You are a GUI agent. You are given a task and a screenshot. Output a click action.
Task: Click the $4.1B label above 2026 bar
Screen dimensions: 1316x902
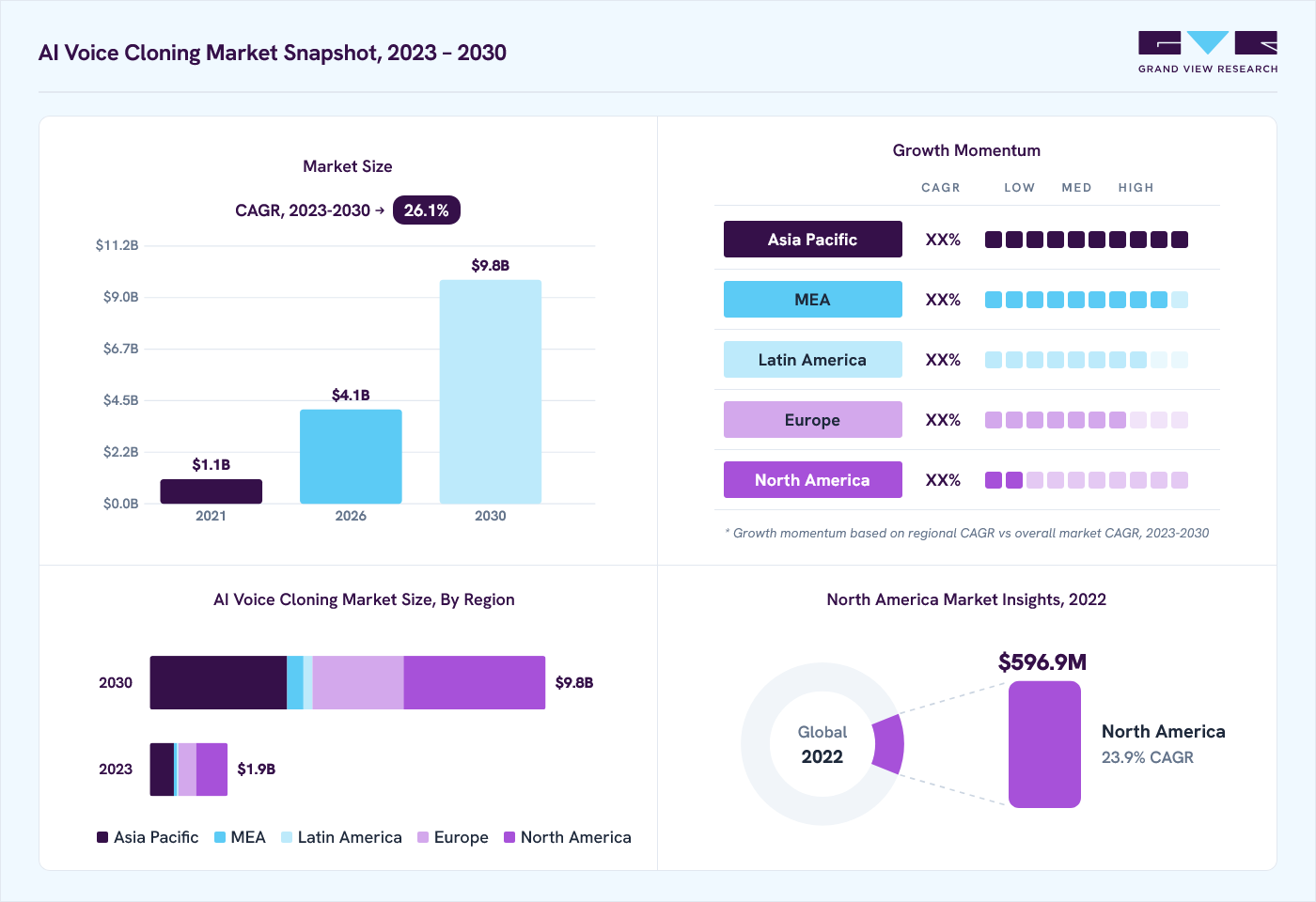351,396
